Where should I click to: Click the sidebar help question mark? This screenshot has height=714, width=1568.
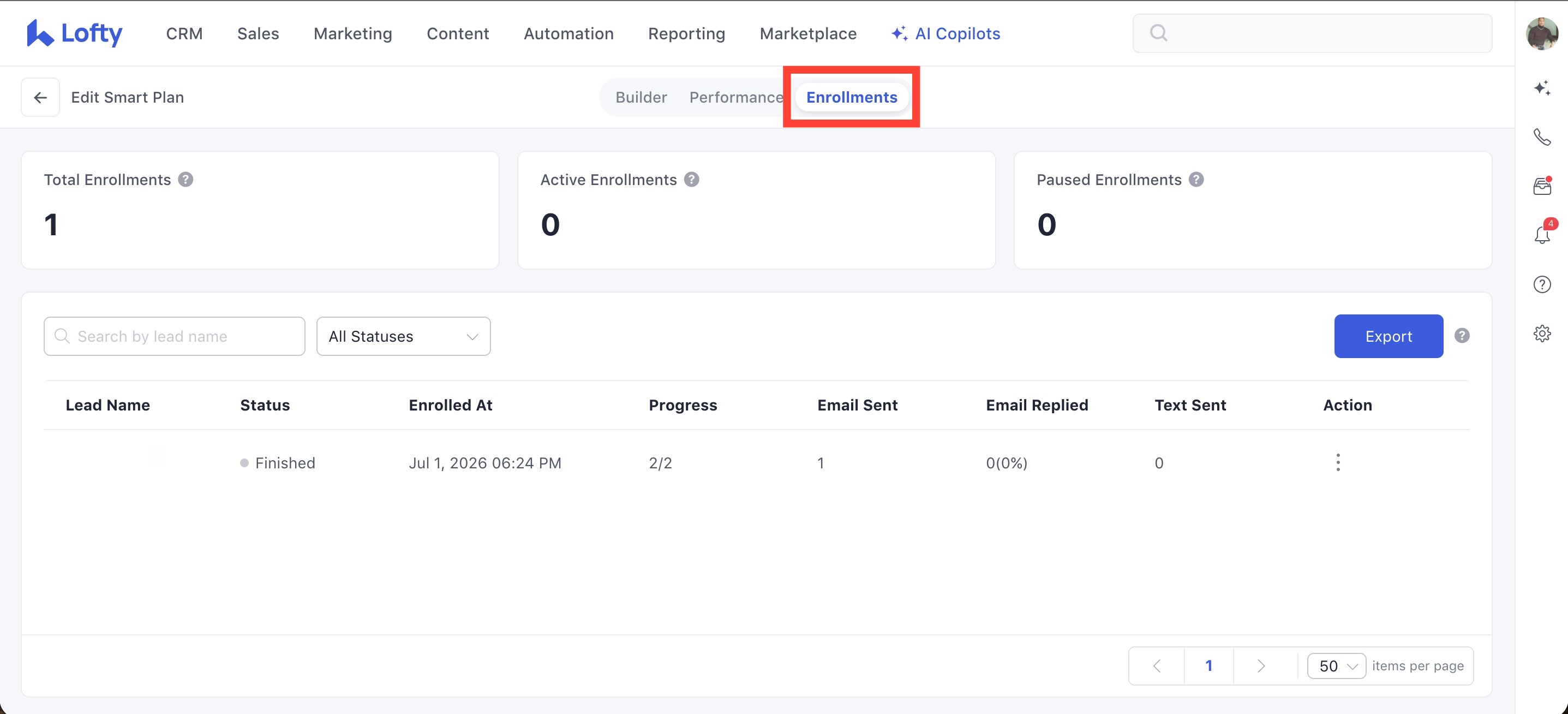tap(1542, 284)
